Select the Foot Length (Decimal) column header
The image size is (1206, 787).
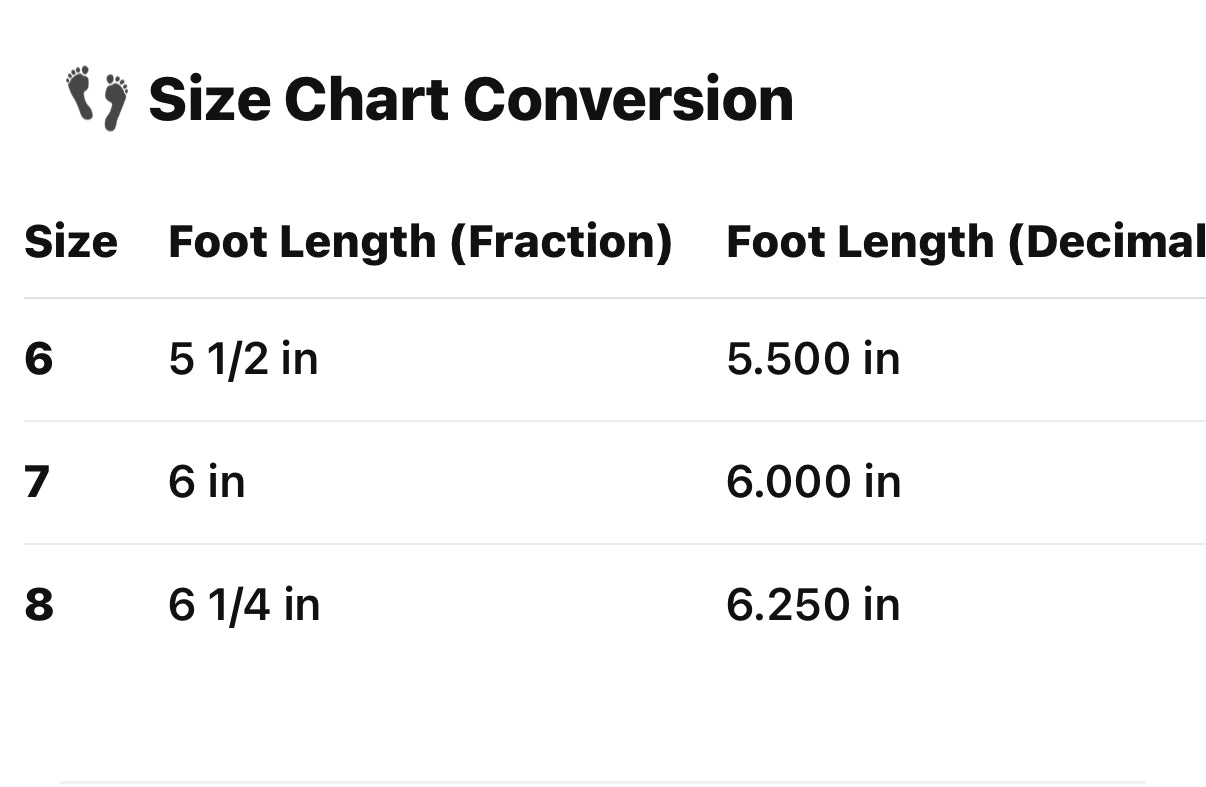tap(965, 242)
